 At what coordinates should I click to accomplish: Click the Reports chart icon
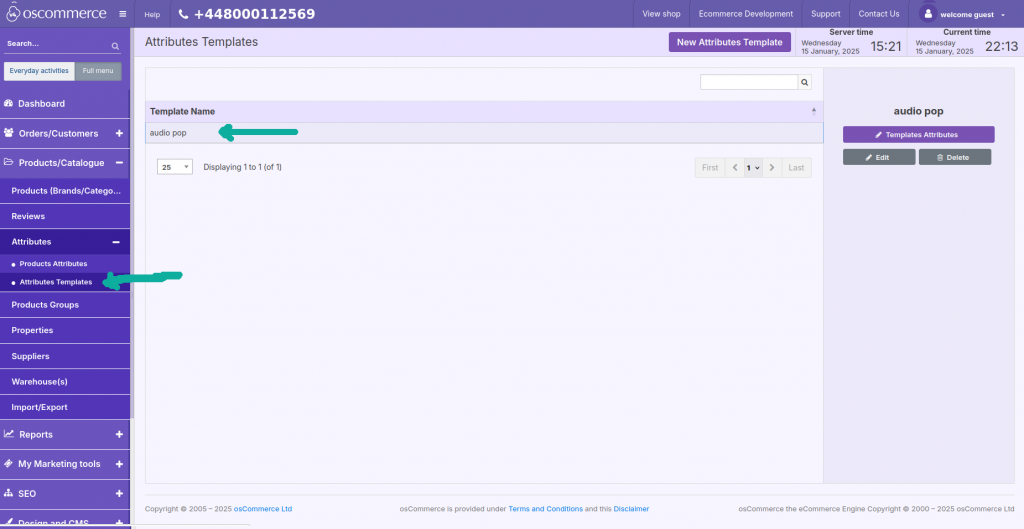(x=9, y=434)
